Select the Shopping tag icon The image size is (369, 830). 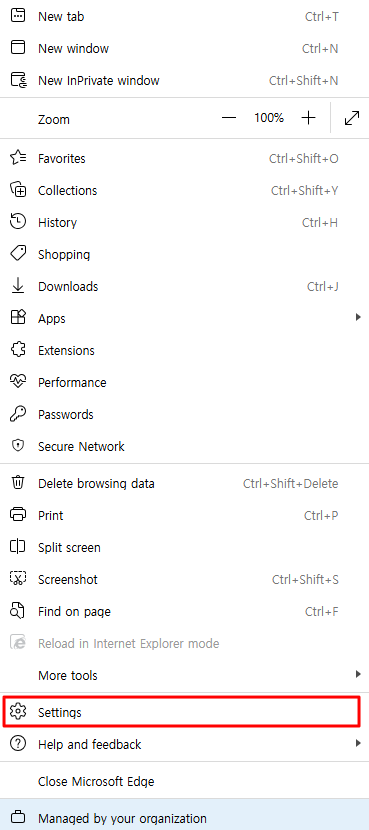pyautogui.click(x=18, y=254)
